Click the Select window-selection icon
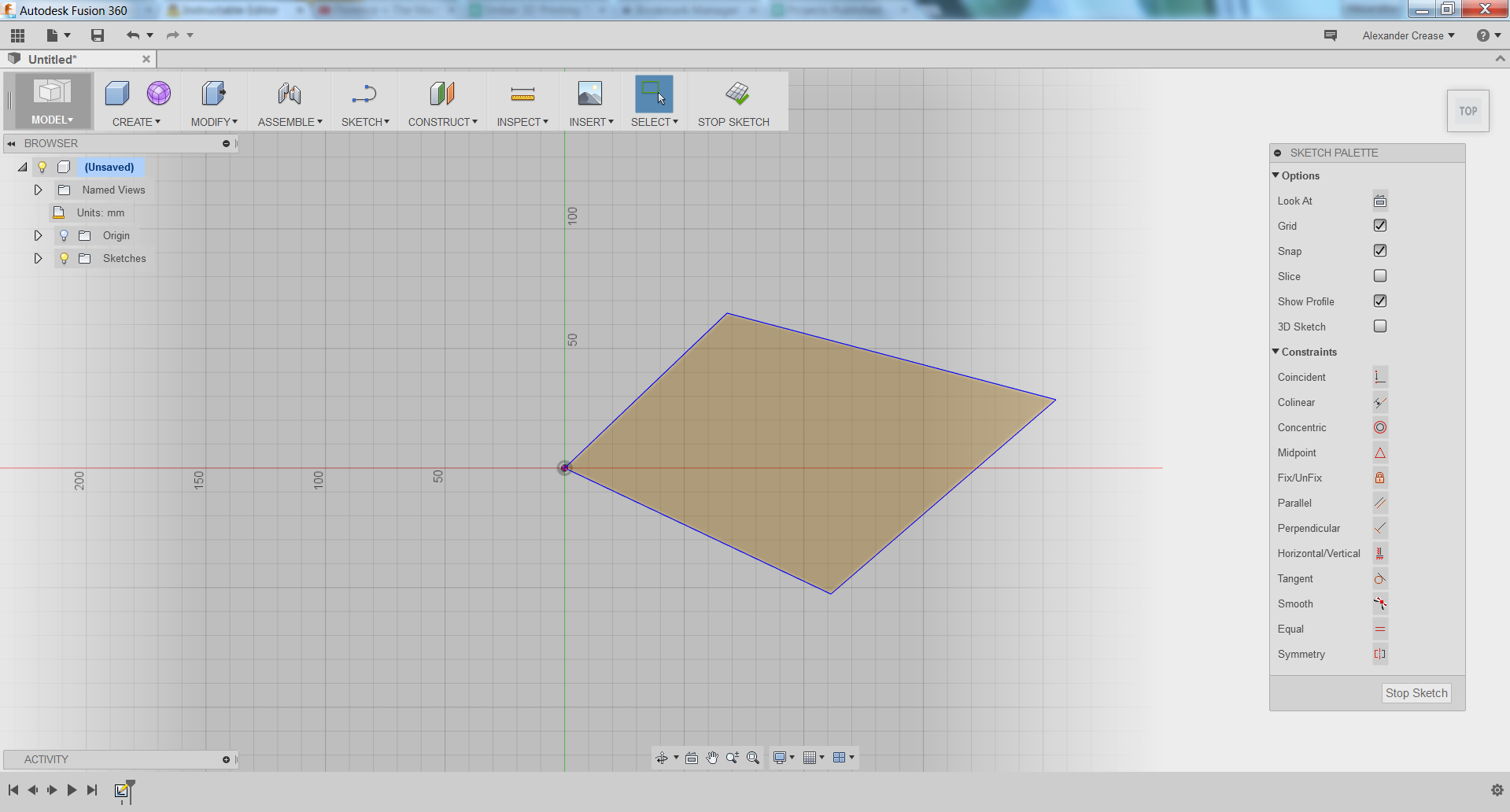 pos(654,94)
